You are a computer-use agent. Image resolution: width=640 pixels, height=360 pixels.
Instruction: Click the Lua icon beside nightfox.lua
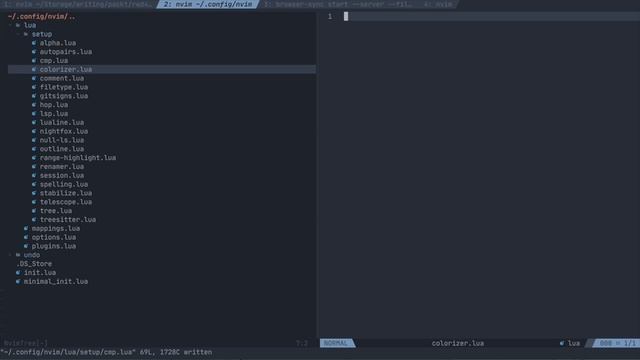34,131
